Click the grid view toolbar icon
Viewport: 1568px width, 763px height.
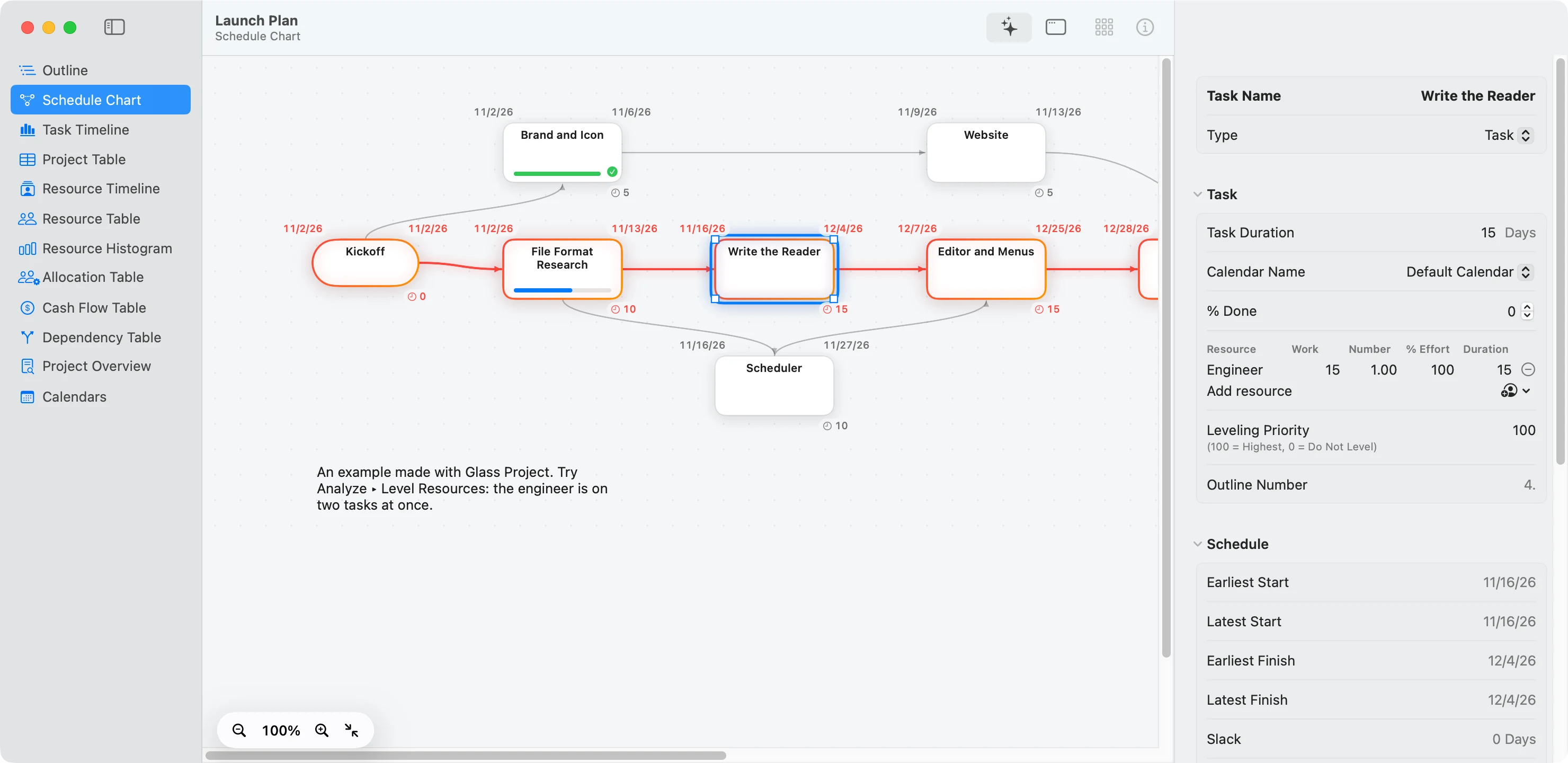pyautogui.click(x=1103, y=28)
